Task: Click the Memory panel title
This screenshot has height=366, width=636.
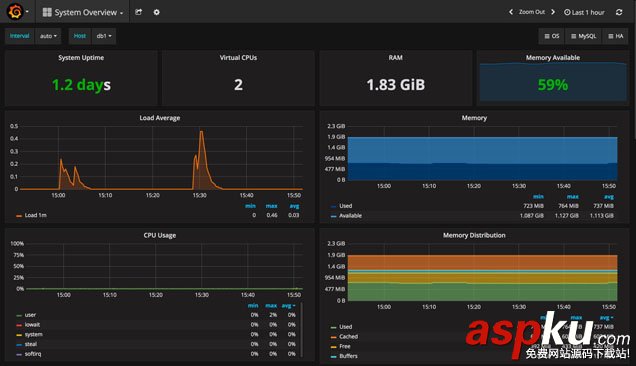Action: pyautogui.click(x=474, y=118)
